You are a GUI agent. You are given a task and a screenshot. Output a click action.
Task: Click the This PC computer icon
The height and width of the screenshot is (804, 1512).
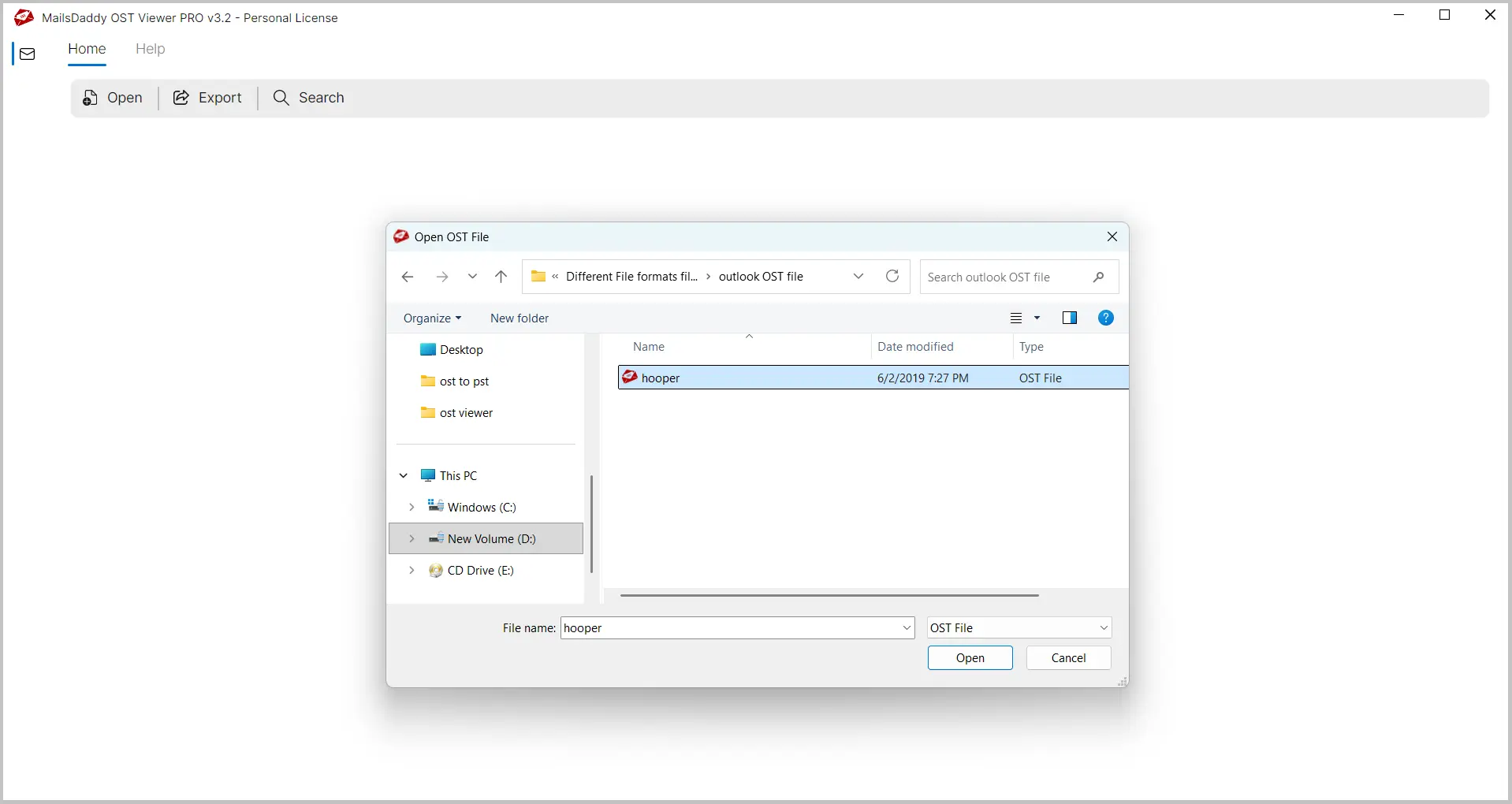click(428, 475)
